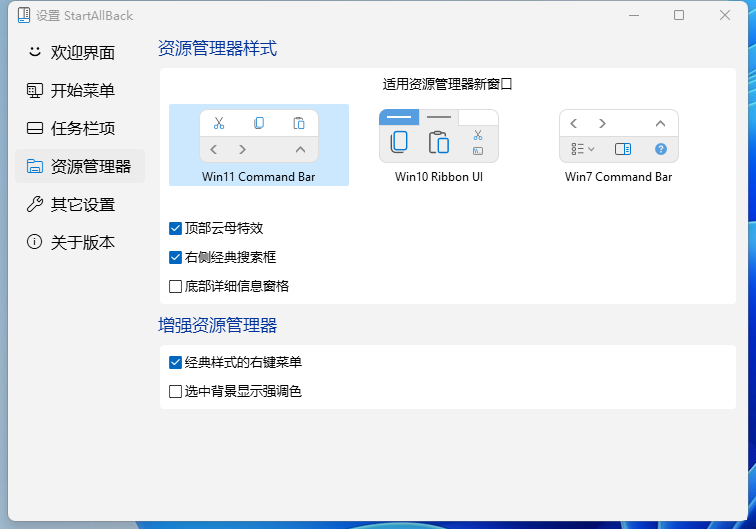Click the blue active tab in Win10 Ribbon preview
The image size is (756, 529).
399,117
